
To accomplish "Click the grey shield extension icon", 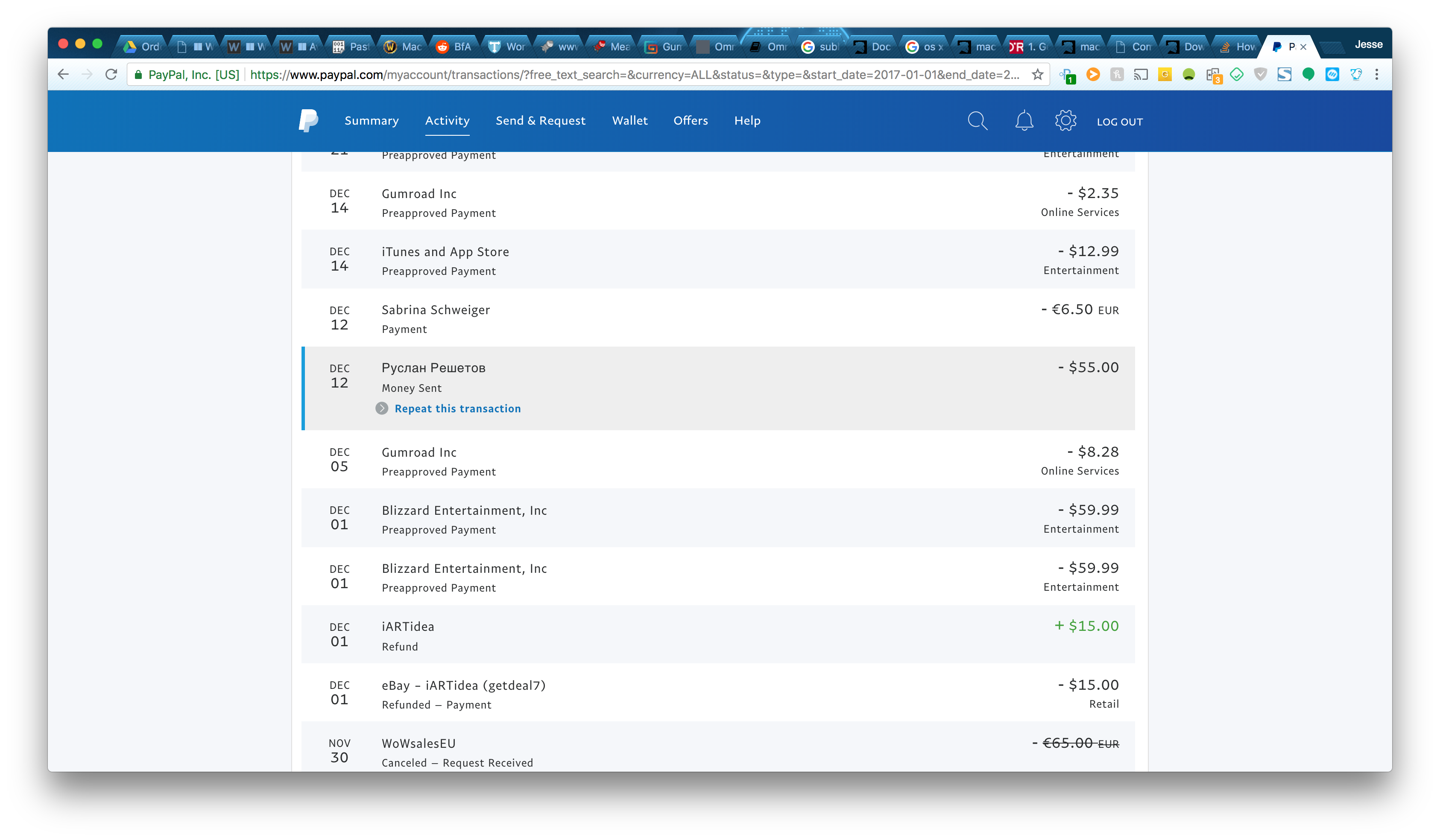I will click(x=1261, y=74).
